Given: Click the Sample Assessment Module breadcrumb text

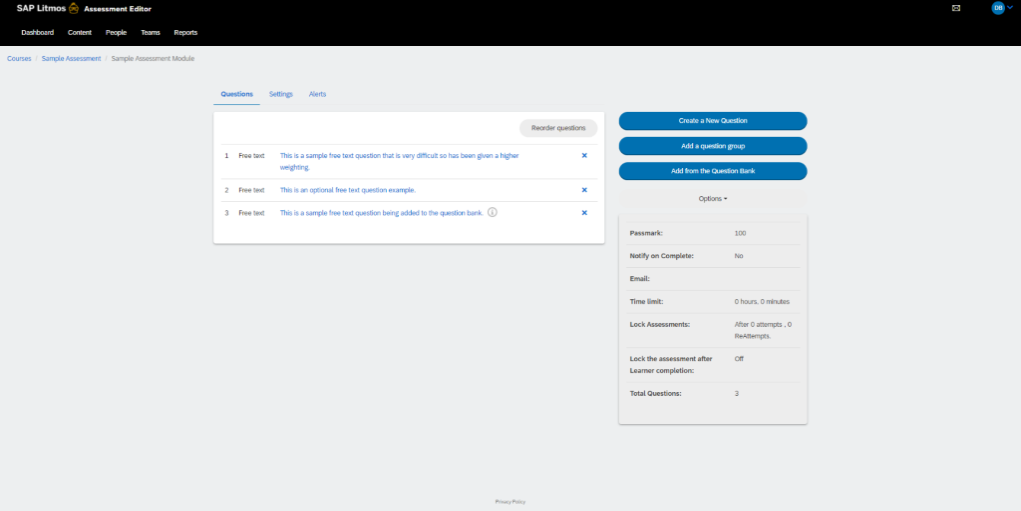Looking at the screenshot, I should (x=153, y=59).
